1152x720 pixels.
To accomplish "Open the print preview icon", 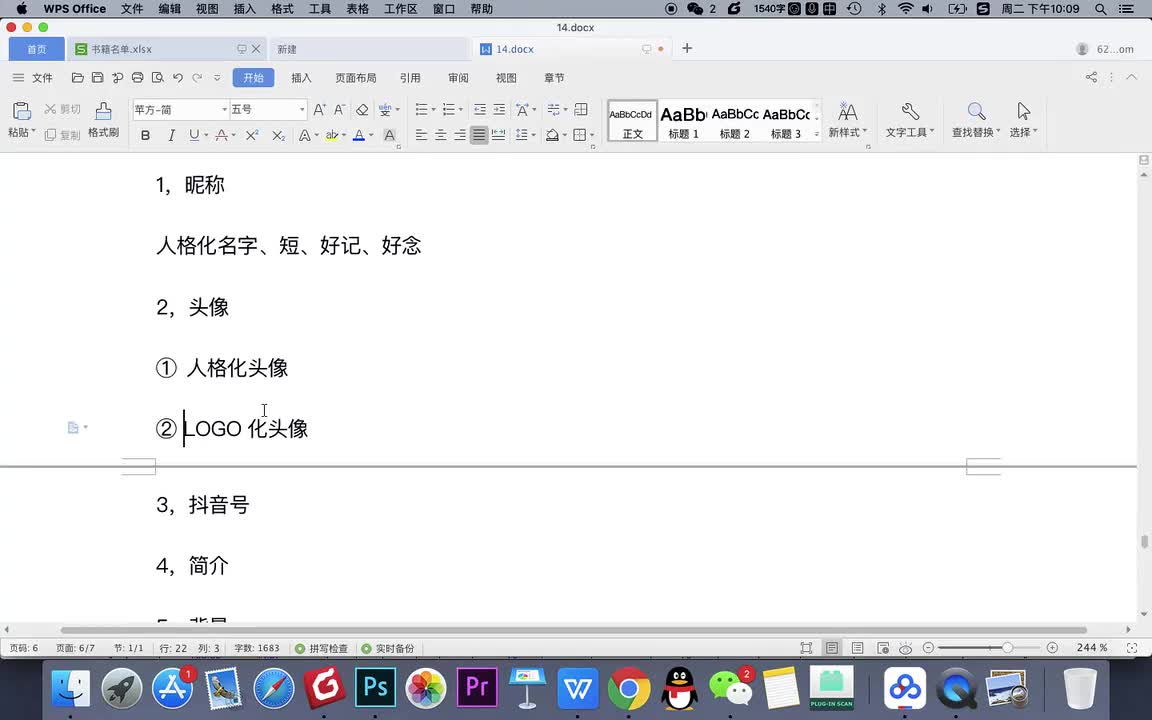I will 157,78.
